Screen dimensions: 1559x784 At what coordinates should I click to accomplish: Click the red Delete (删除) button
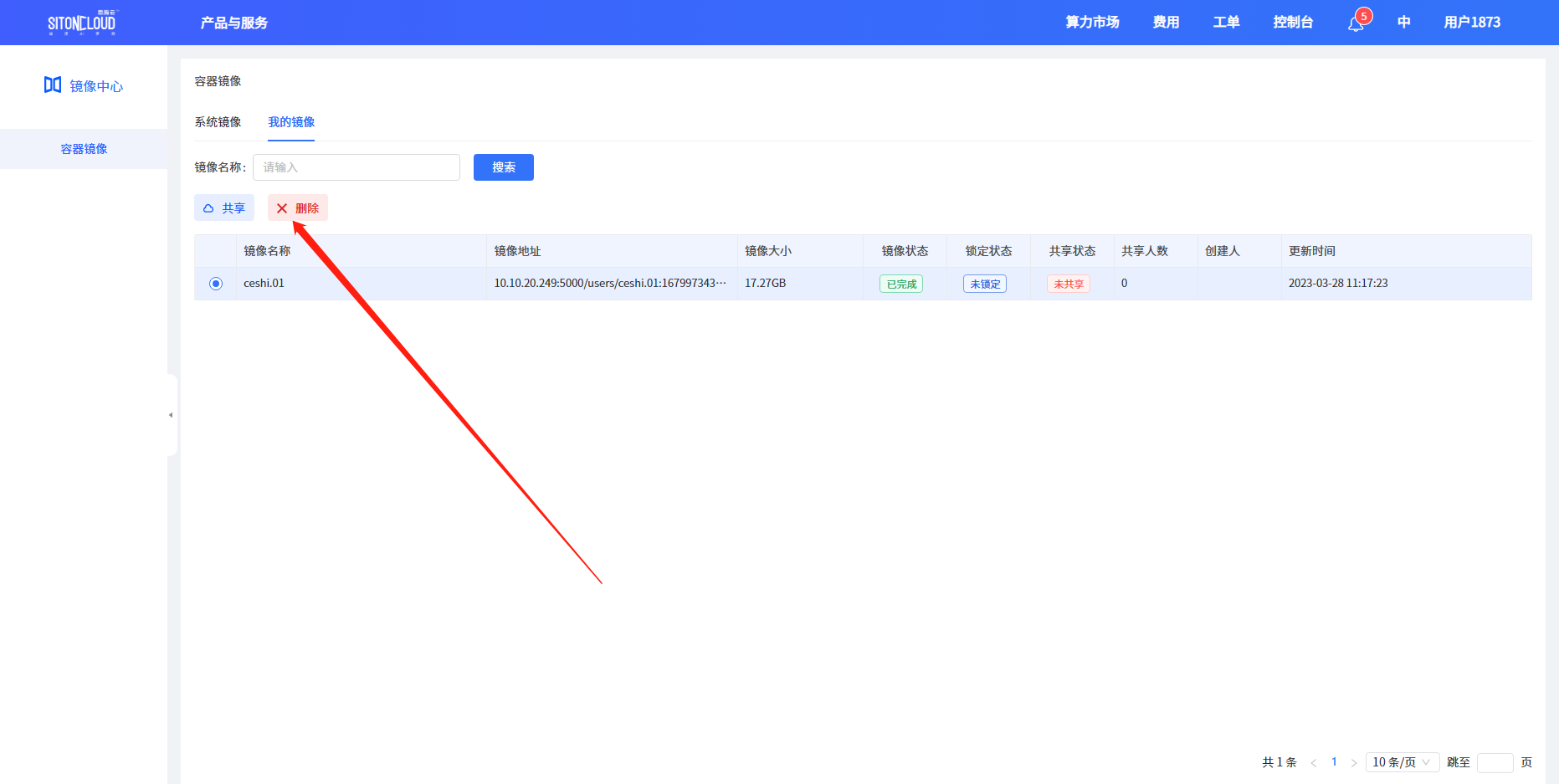click(298, 208)
